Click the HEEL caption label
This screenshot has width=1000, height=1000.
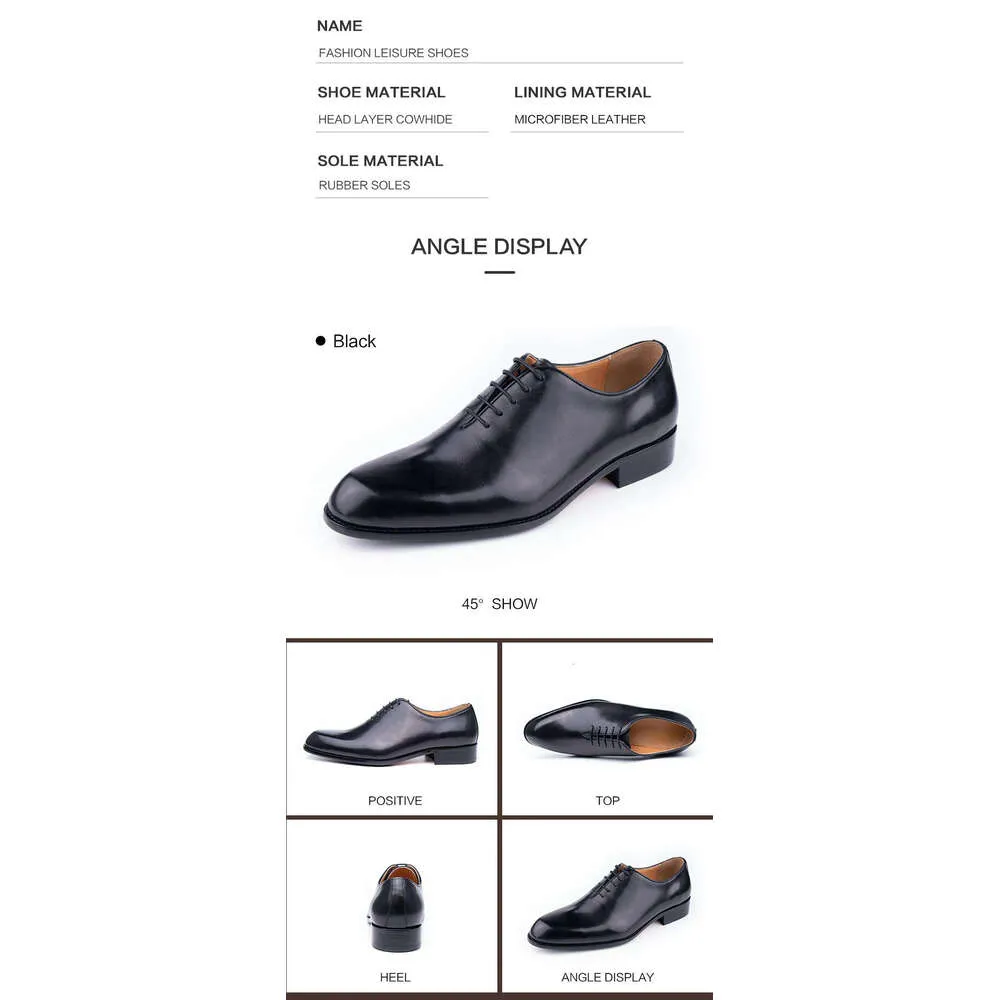pos(395,978)
